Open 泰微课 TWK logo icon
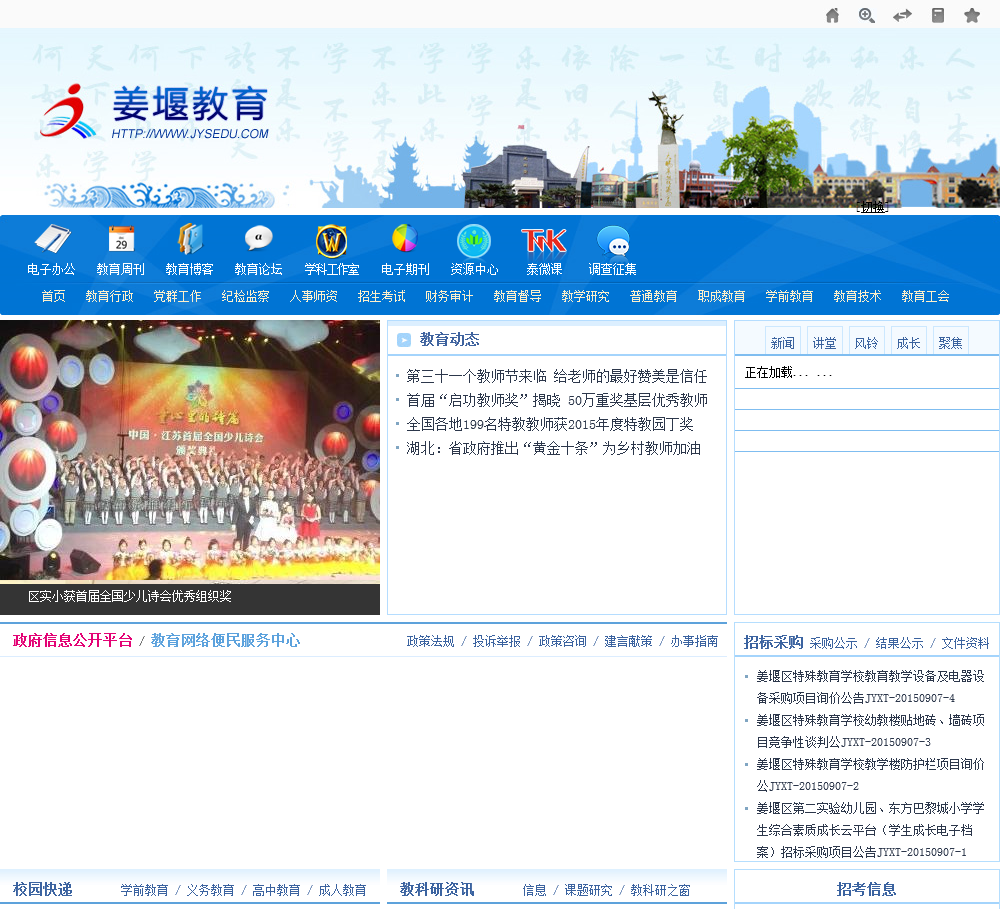The height and width of the screenshot is (909, 1000). (544, 240)
